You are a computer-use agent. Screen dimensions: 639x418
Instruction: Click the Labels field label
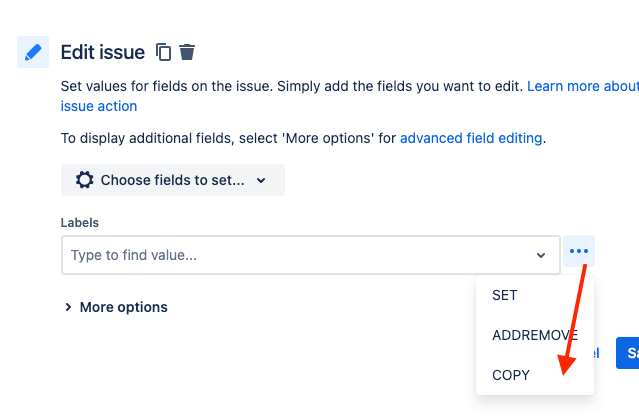80,223
